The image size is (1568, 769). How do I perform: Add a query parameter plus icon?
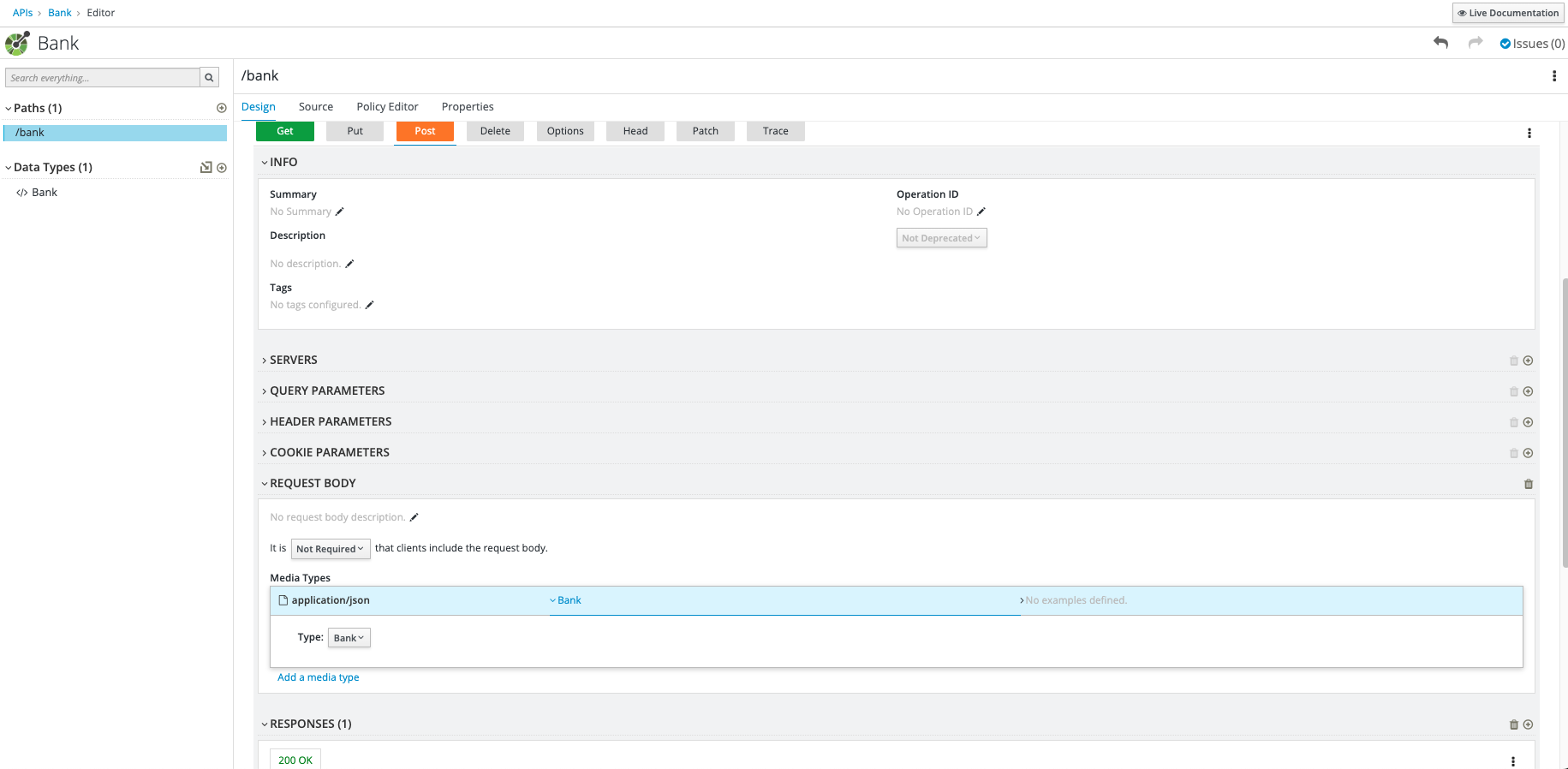tap(1528, 391)
